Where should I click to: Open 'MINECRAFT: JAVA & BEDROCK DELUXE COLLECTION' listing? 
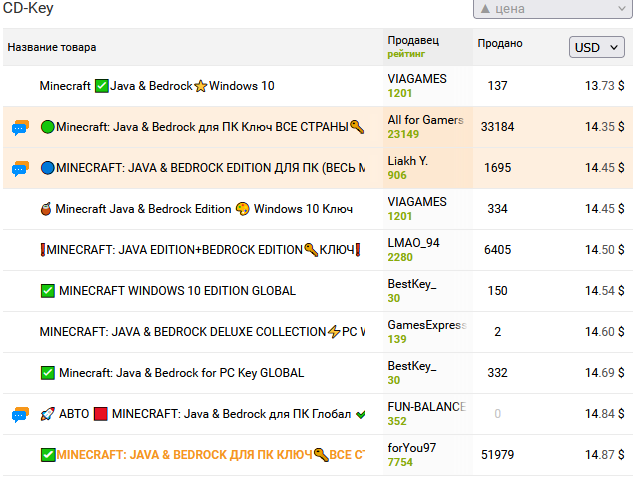[202, 332]
